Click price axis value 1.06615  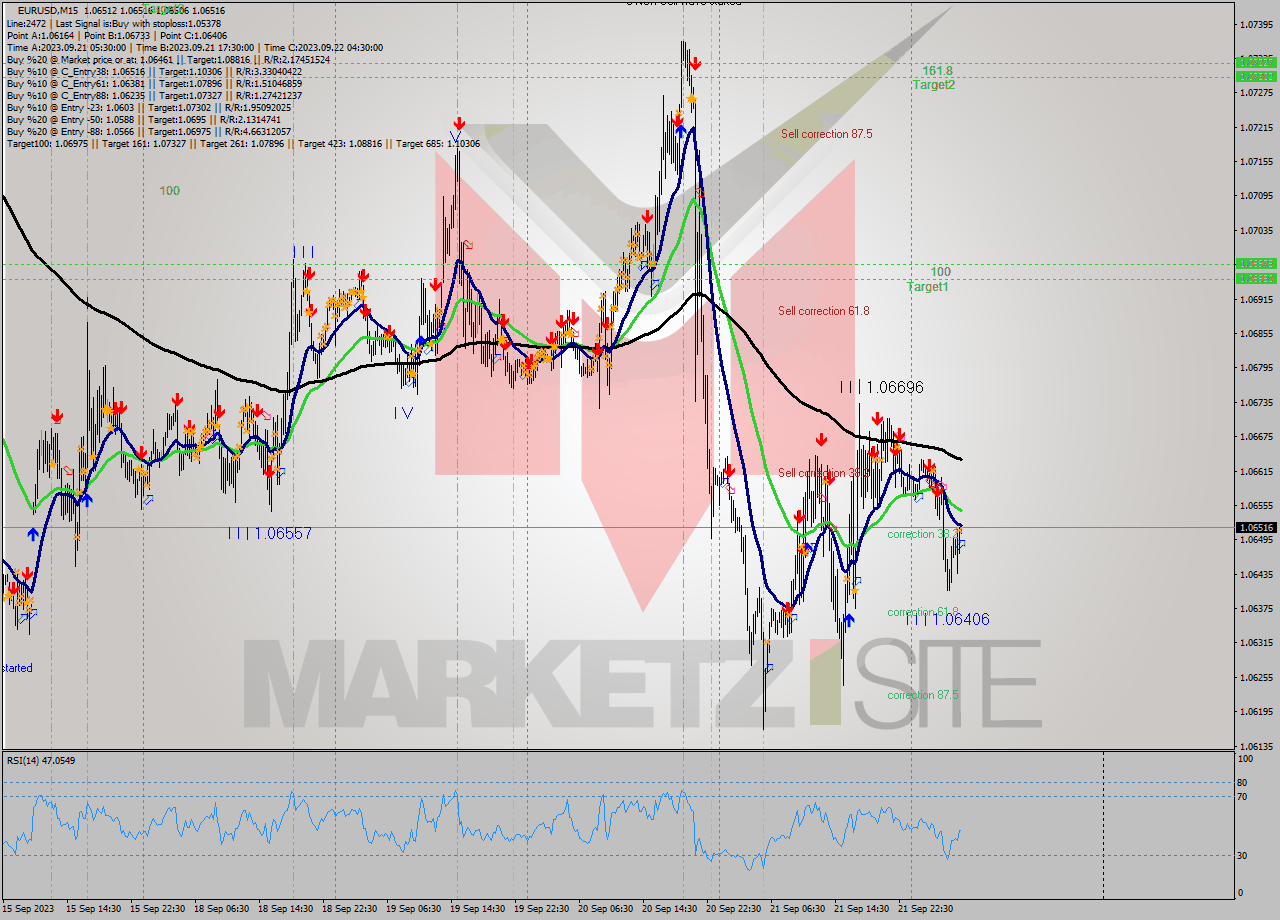[1256, 471]
